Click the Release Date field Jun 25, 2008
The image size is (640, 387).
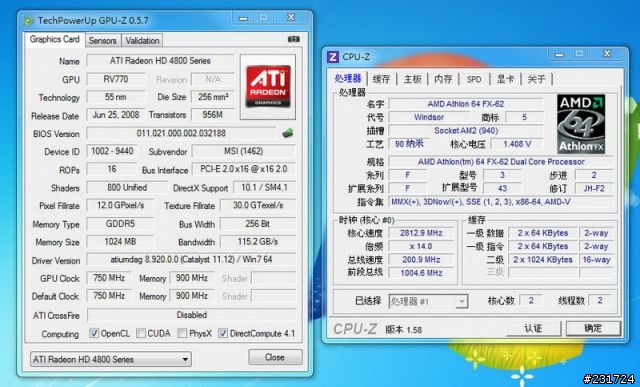tap(116, 115)
